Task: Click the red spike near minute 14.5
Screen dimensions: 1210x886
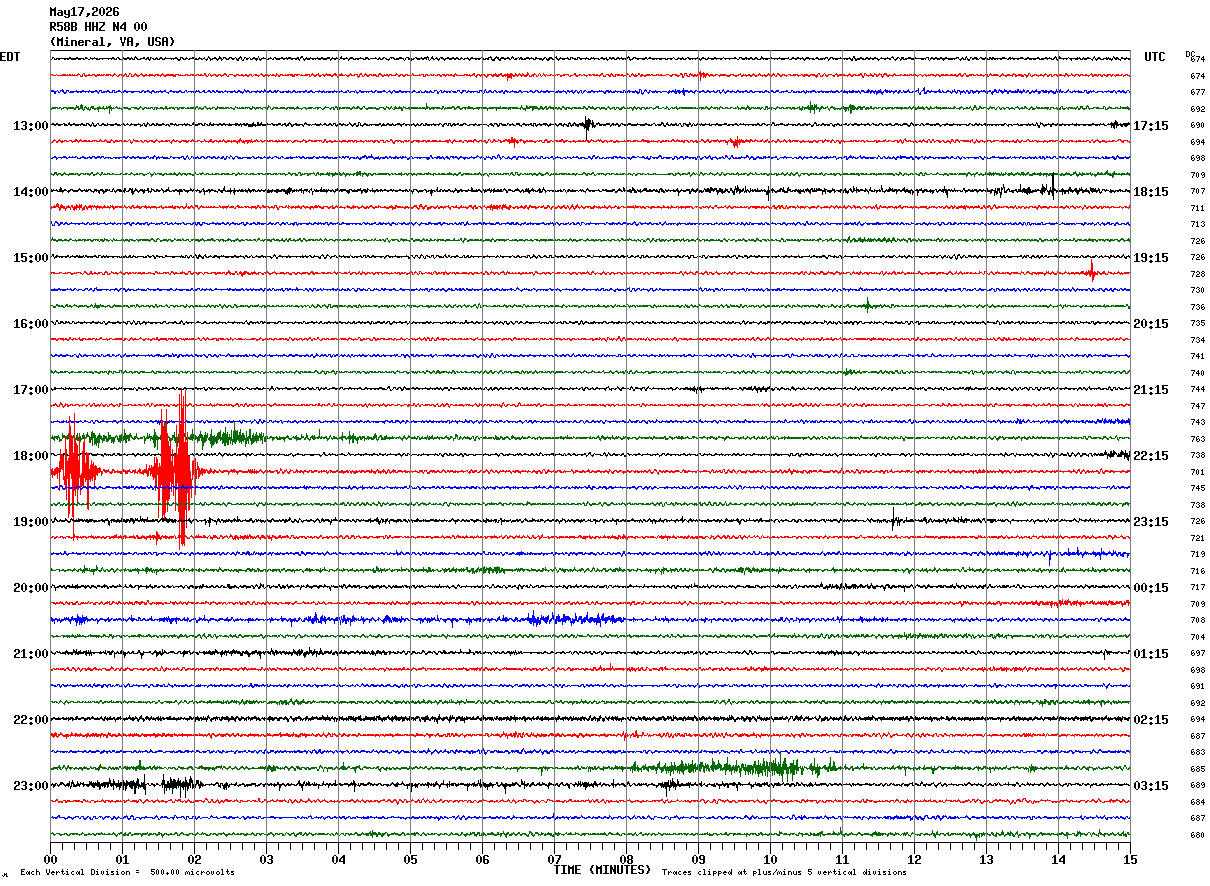Action: [1092, 271]
